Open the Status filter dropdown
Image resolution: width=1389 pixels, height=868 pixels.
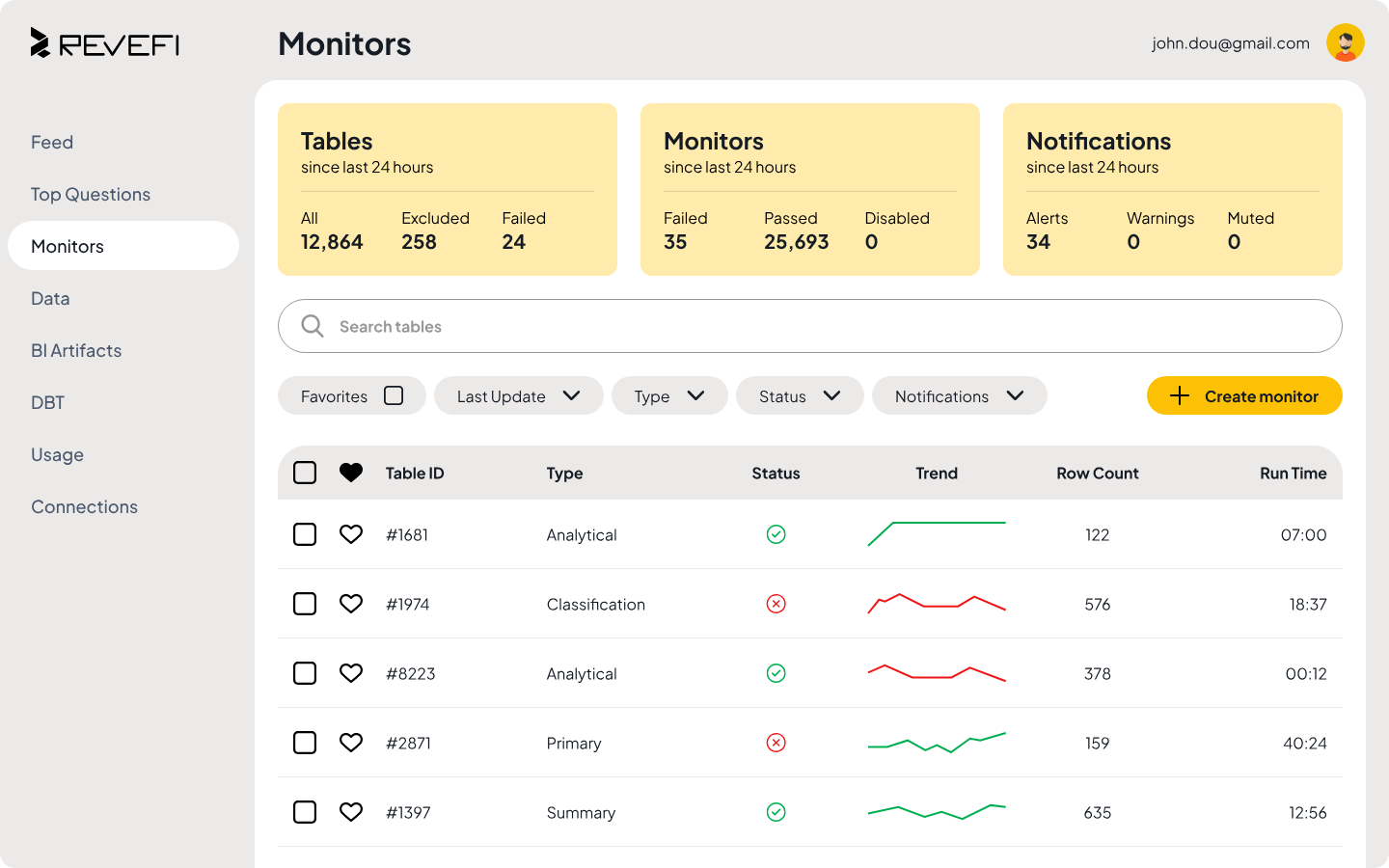point(800,395)
